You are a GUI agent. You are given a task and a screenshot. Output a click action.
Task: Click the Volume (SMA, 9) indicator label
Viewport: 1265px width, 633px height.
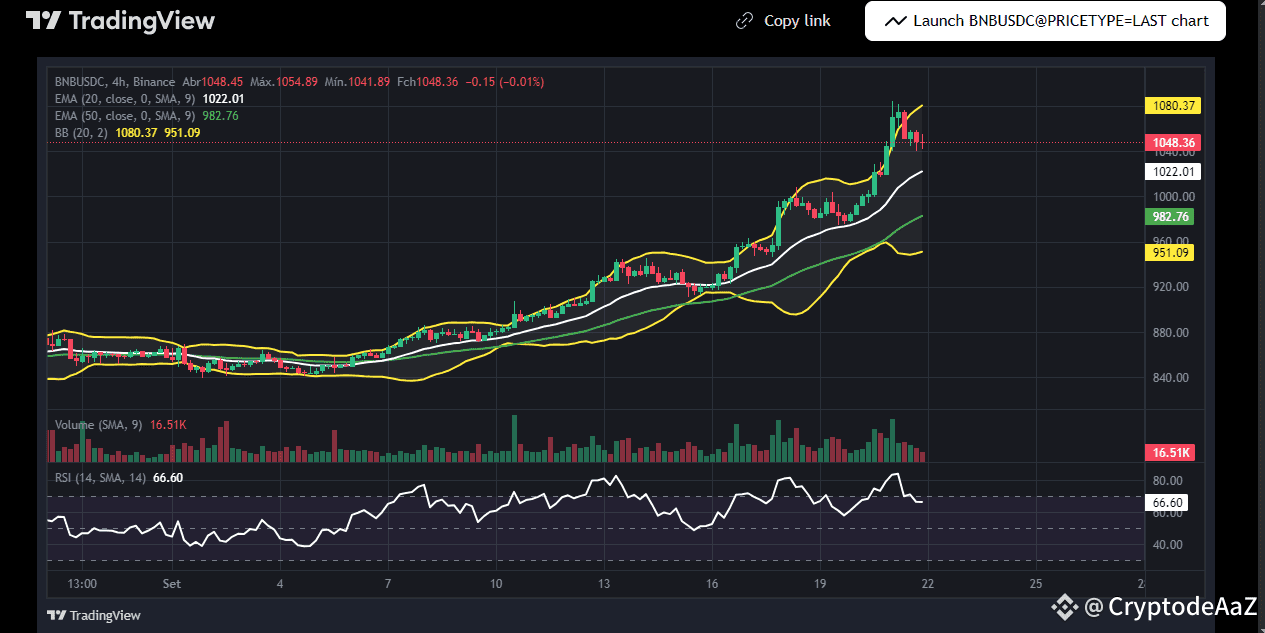point(100,425)
